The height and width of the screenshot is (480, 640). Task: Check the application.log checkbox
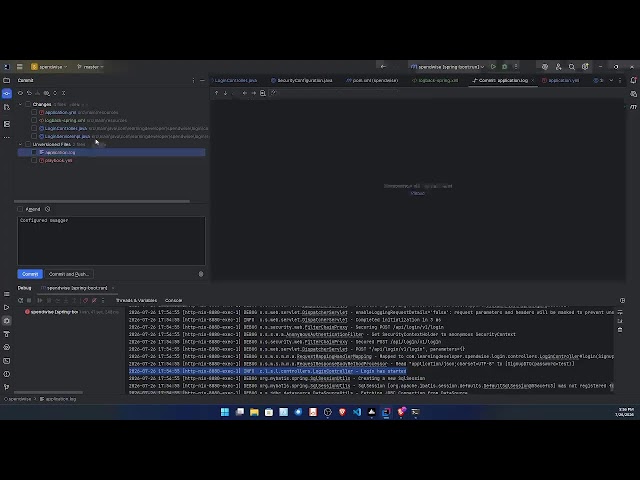point(34,152)
